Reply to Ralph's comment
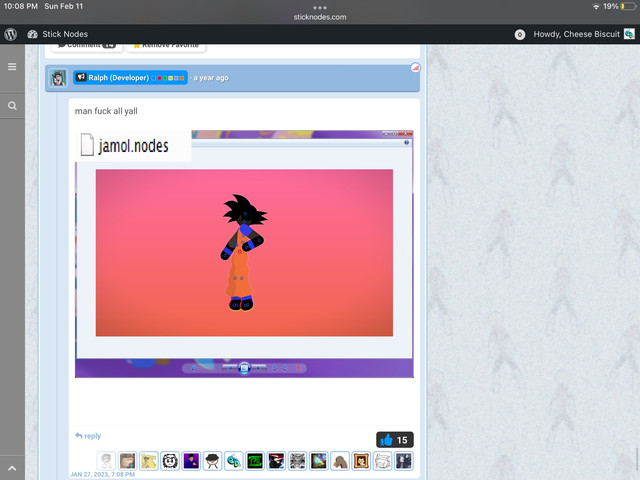This screenshot has width=640, height=480. [88, 436]
